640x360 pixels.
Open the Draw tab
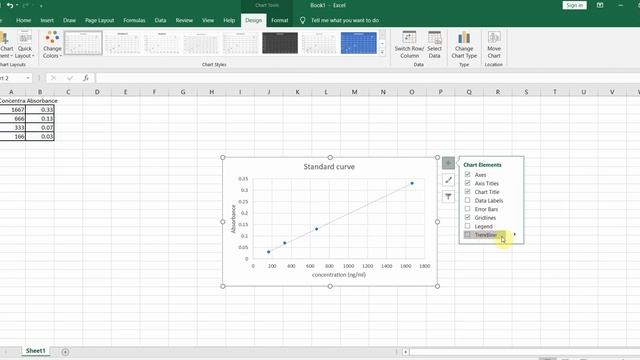click(x=69, y=20)
